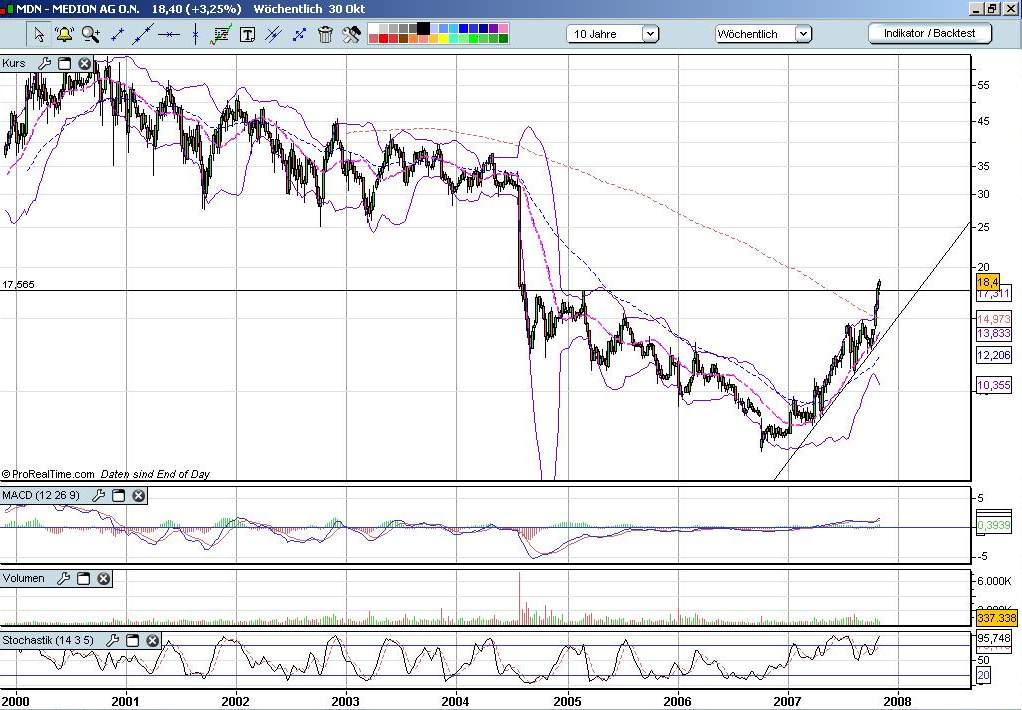Image resolution: width=1022 pixels, height=710 pixels.
Task: Pick the black color swatch
Action: point(424,28)
